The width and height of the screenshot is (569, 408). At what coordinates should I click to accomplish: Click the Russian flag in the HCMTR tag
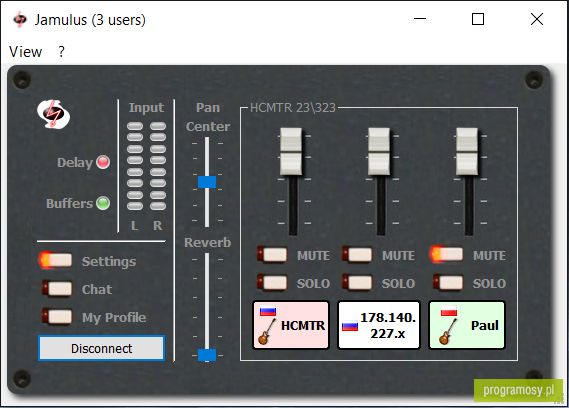[268, 311]
